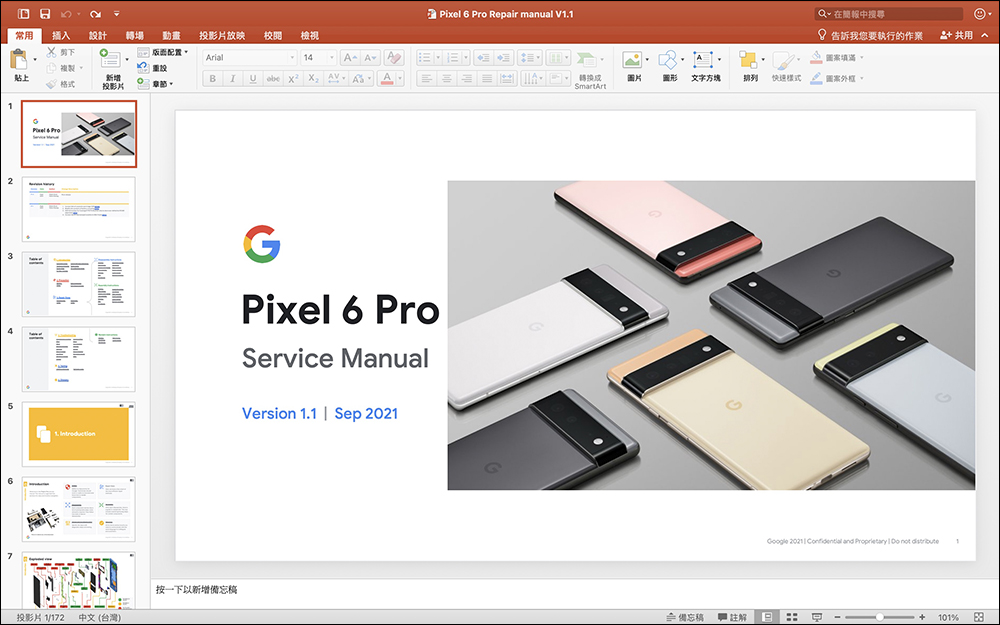Align text left
This screenshot has width=1000, height=625.
click(x=426, y=78)
